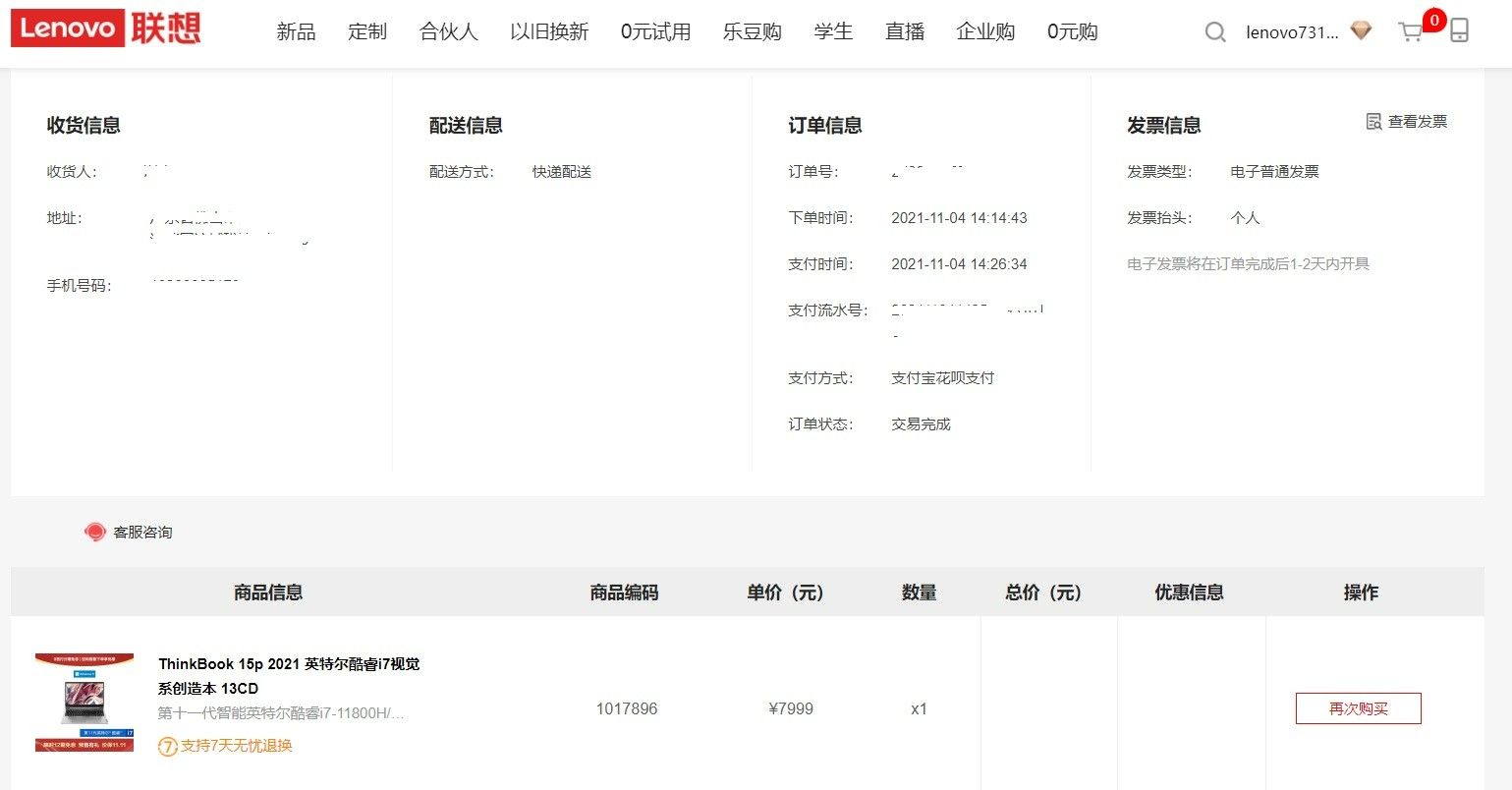Click the 电子发票将在订单完成后1-2天内开具 note
Screen dimensions: 1512x790
(1248, 264)
